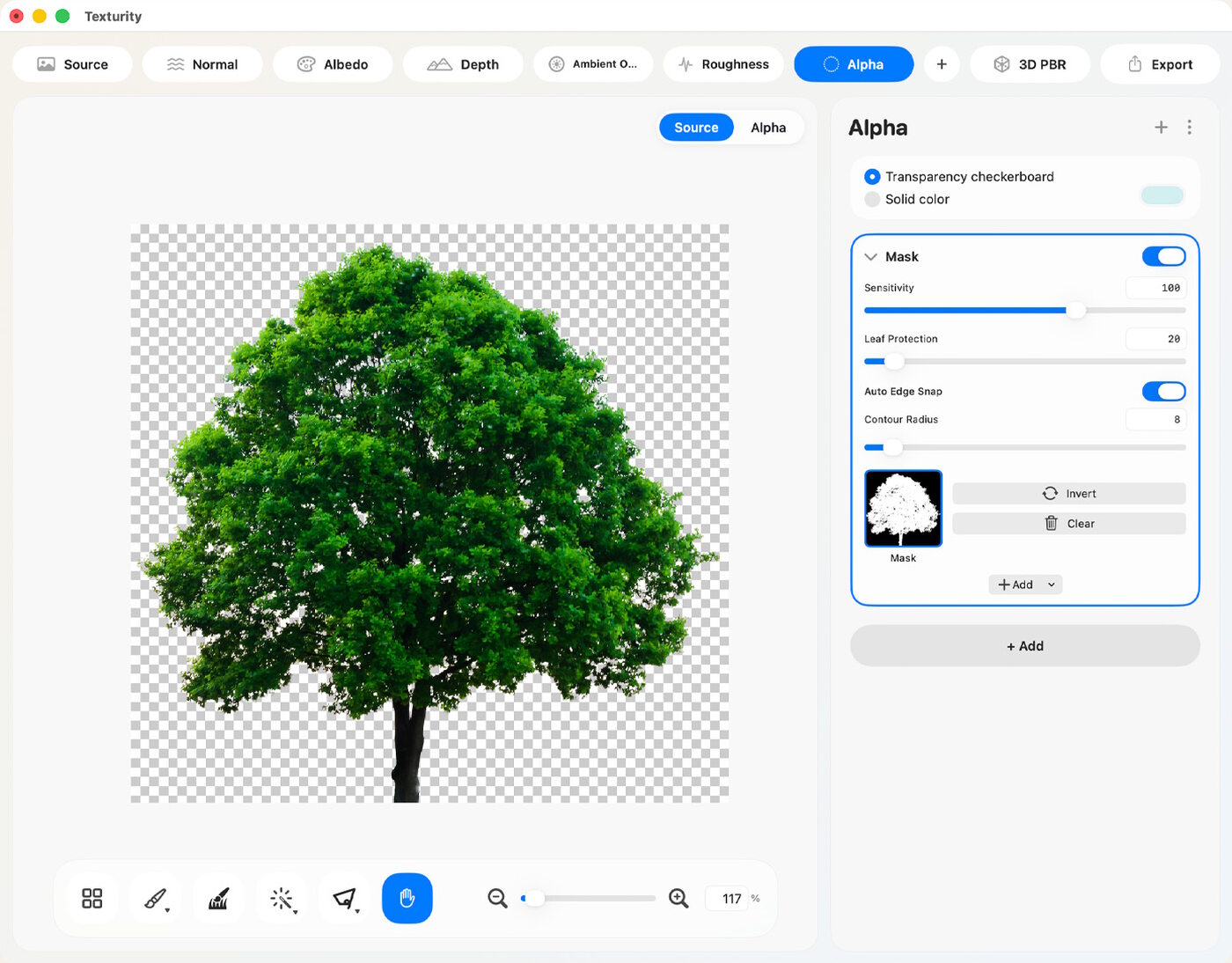
Task: Toggle the Mask switch off
Action: pyautogui.click(x=1163, y=256)
